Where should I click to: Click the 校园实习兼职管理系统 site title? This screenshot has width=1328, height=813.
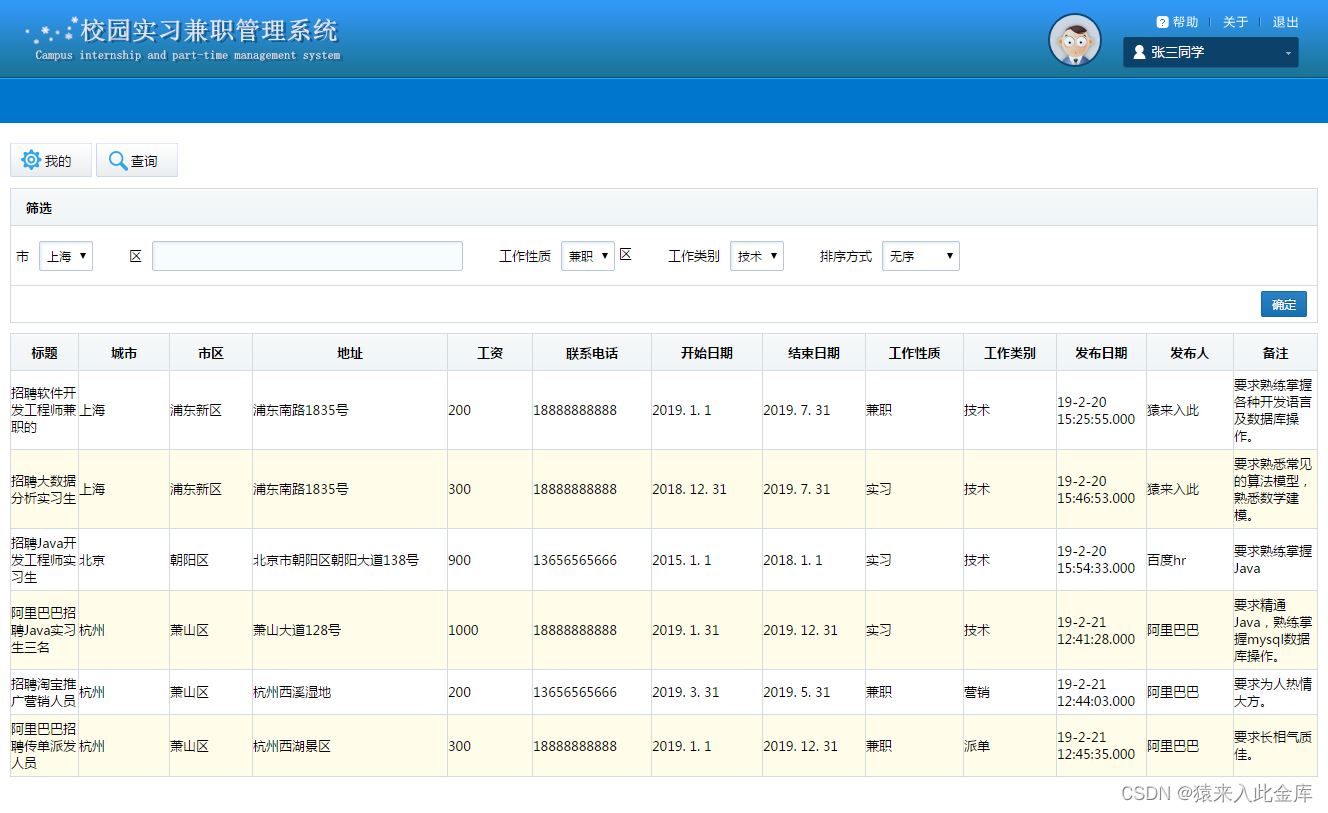click(x=209, y=30)
